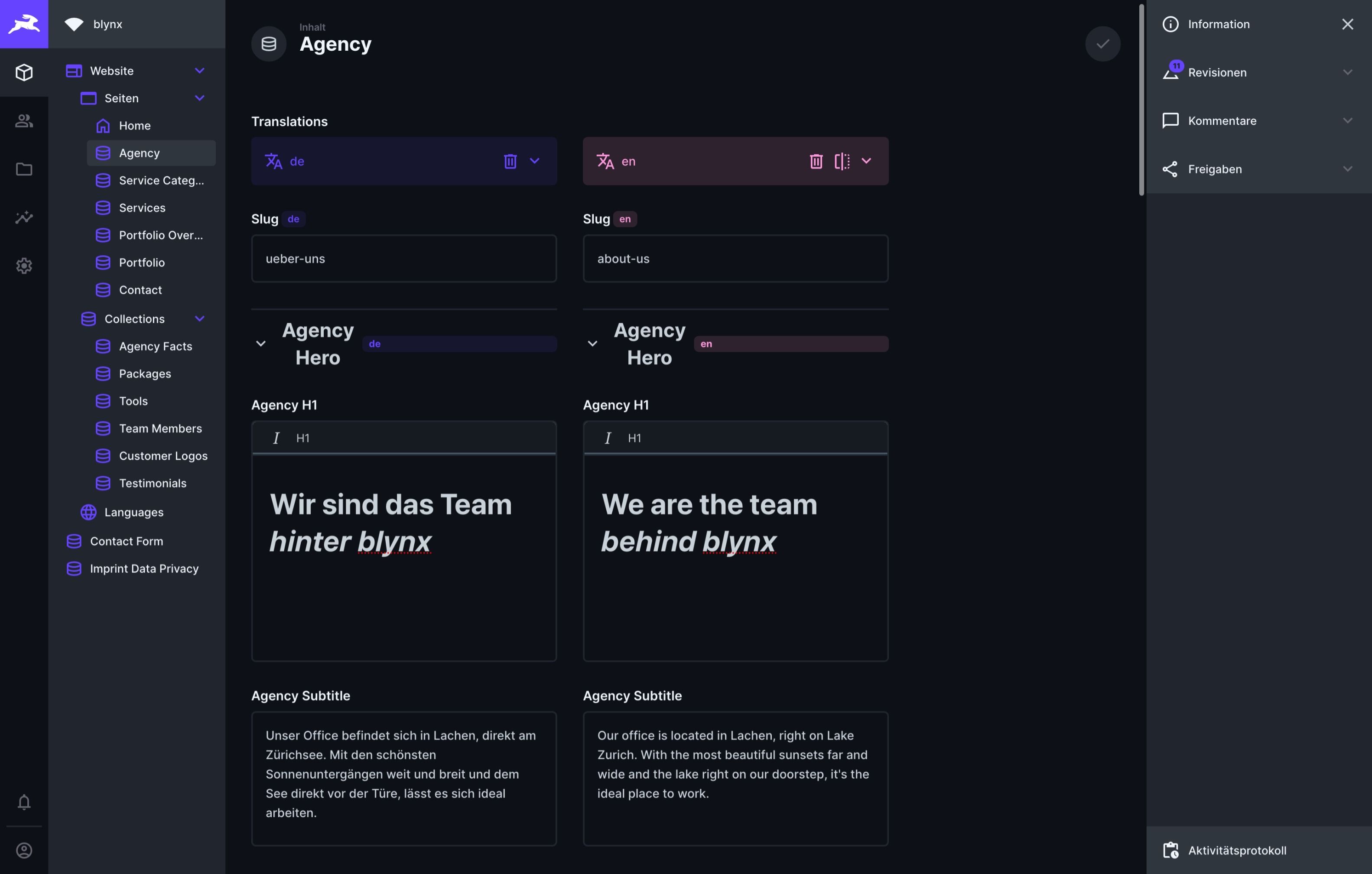
Task: Open the files folder icon in left rail
Action: pos(24,169)
